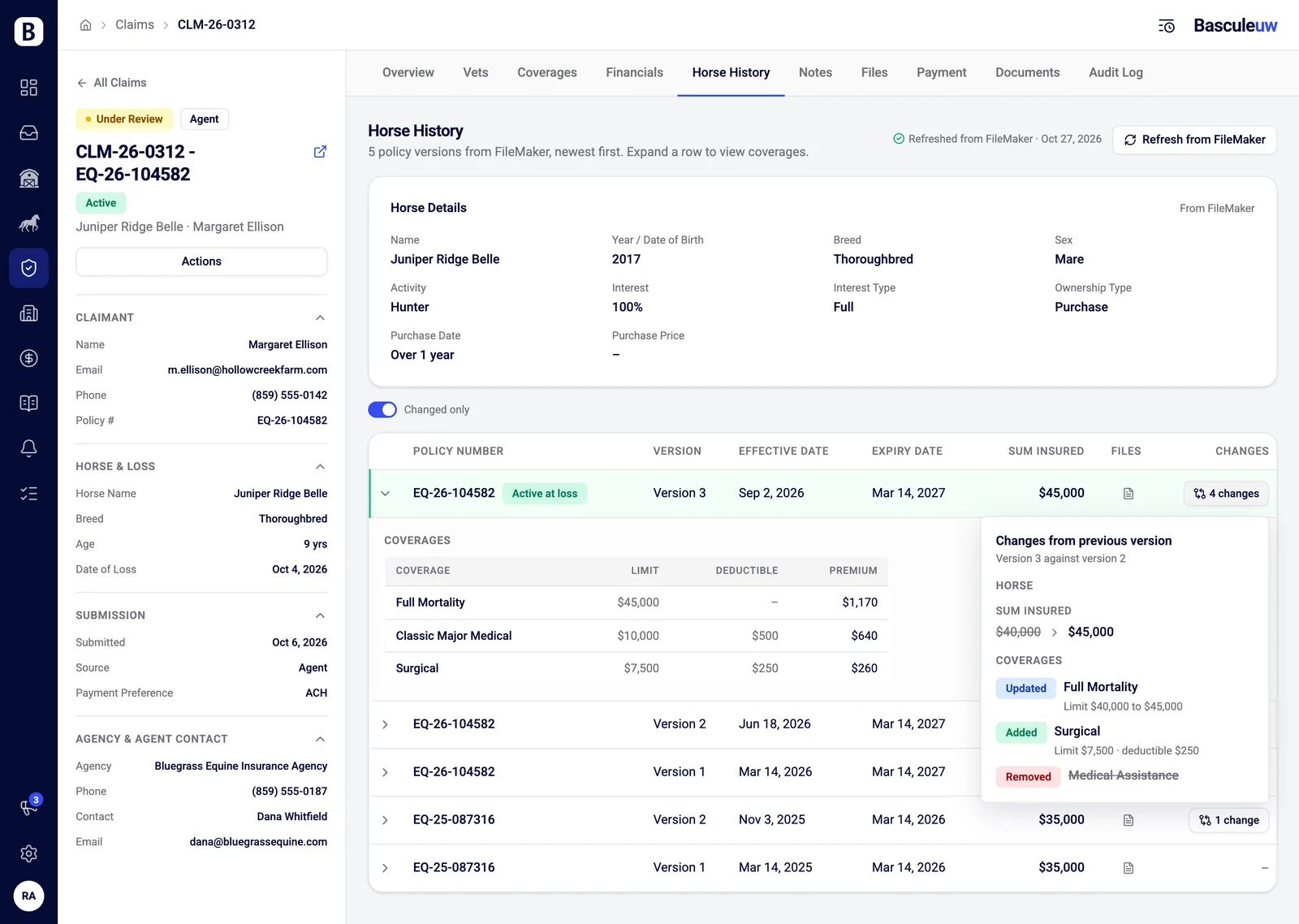Viewport: 1299px width, 924px height.
Task: Open file icon for EQ-25-087316 Version 1
Action: (1129, 868)
